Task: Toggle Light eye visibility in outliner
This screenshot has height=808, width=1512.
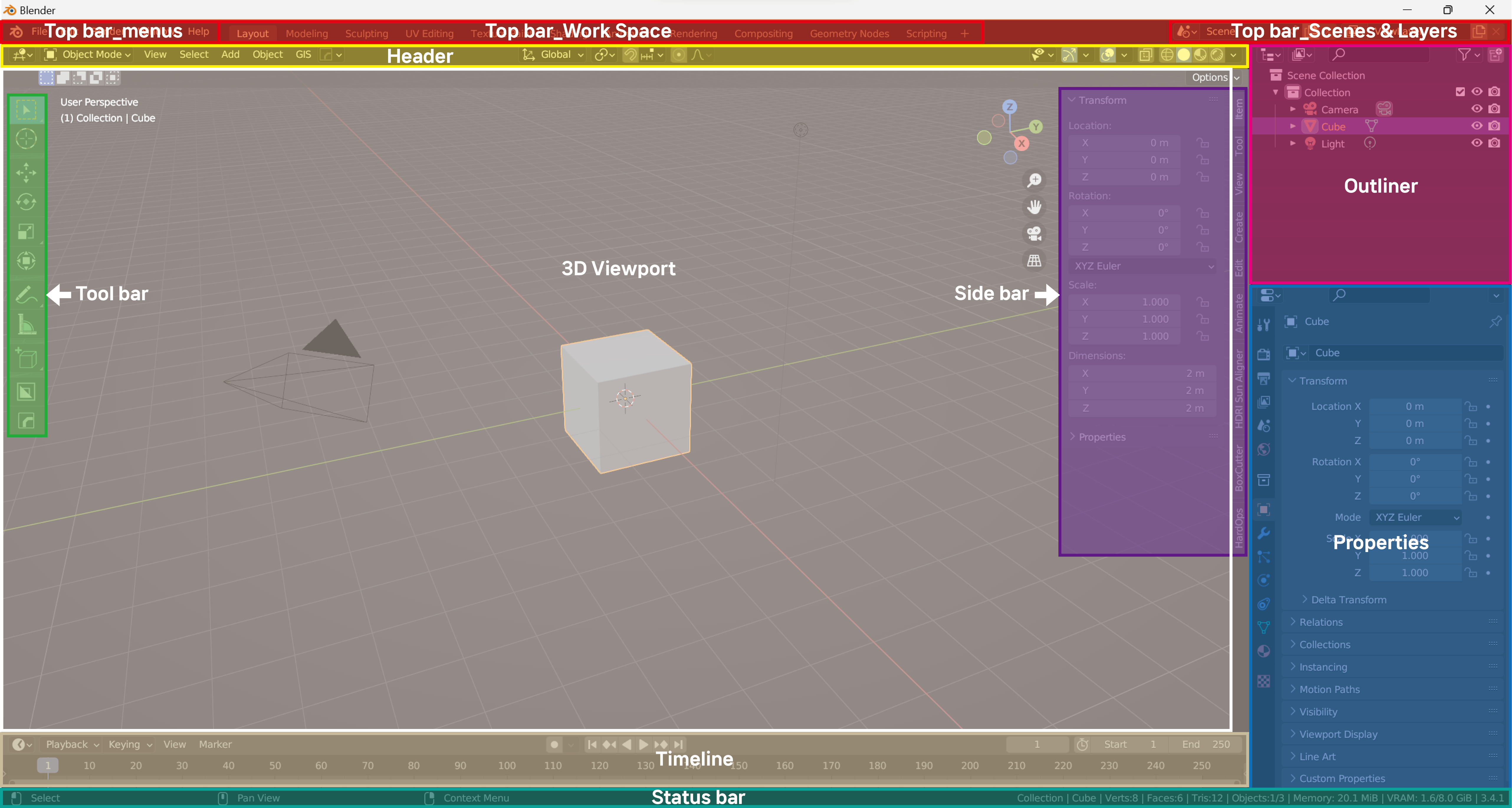Action: (x=1477, y=143)
